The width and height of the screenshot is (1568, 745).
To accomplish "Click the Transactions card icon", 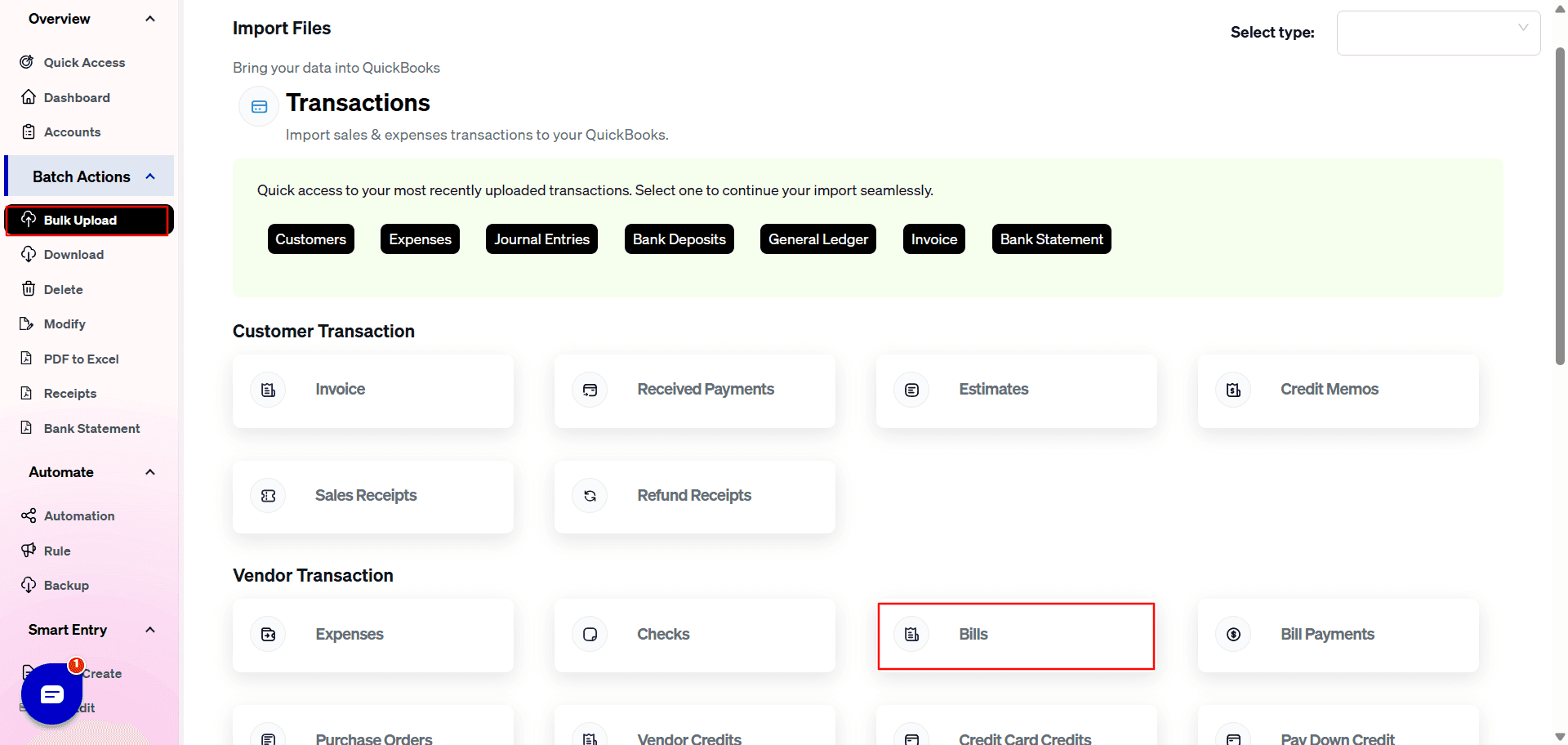I will (259, 107).
